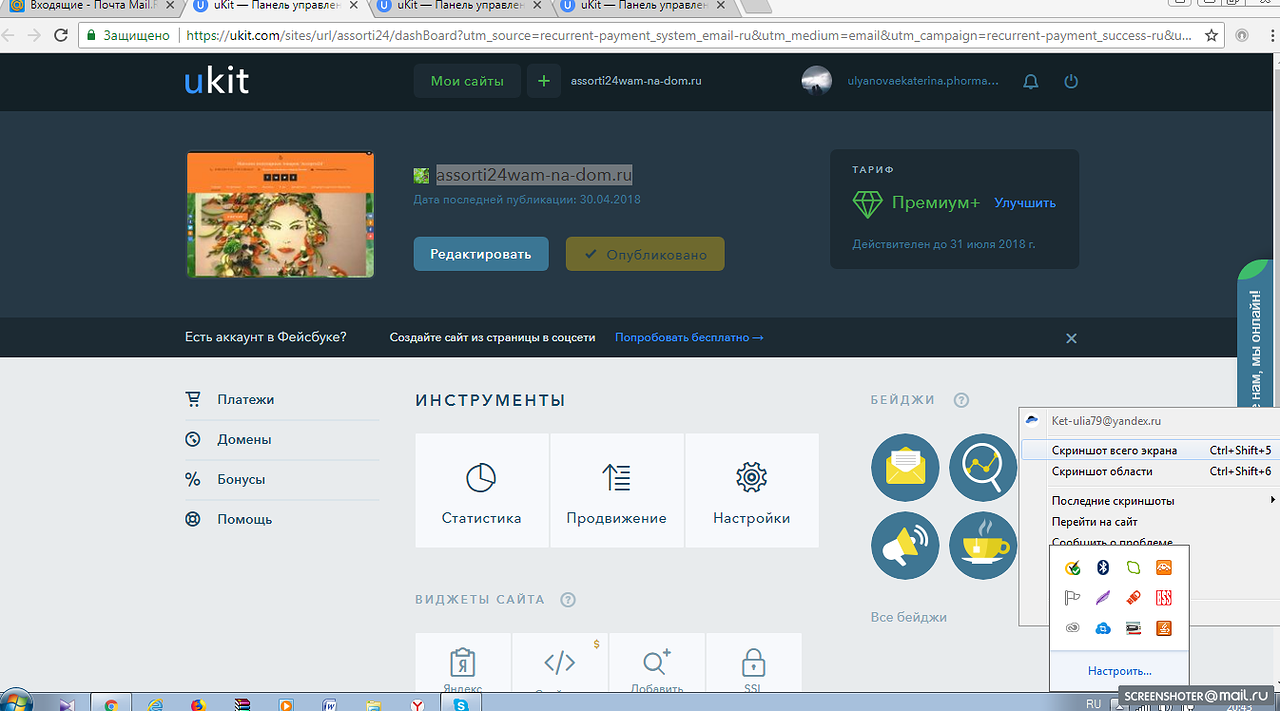Bookmark page with star icon
Image resolution: width=1280 pixels, height=711 pixels.
coord(1212,35)
